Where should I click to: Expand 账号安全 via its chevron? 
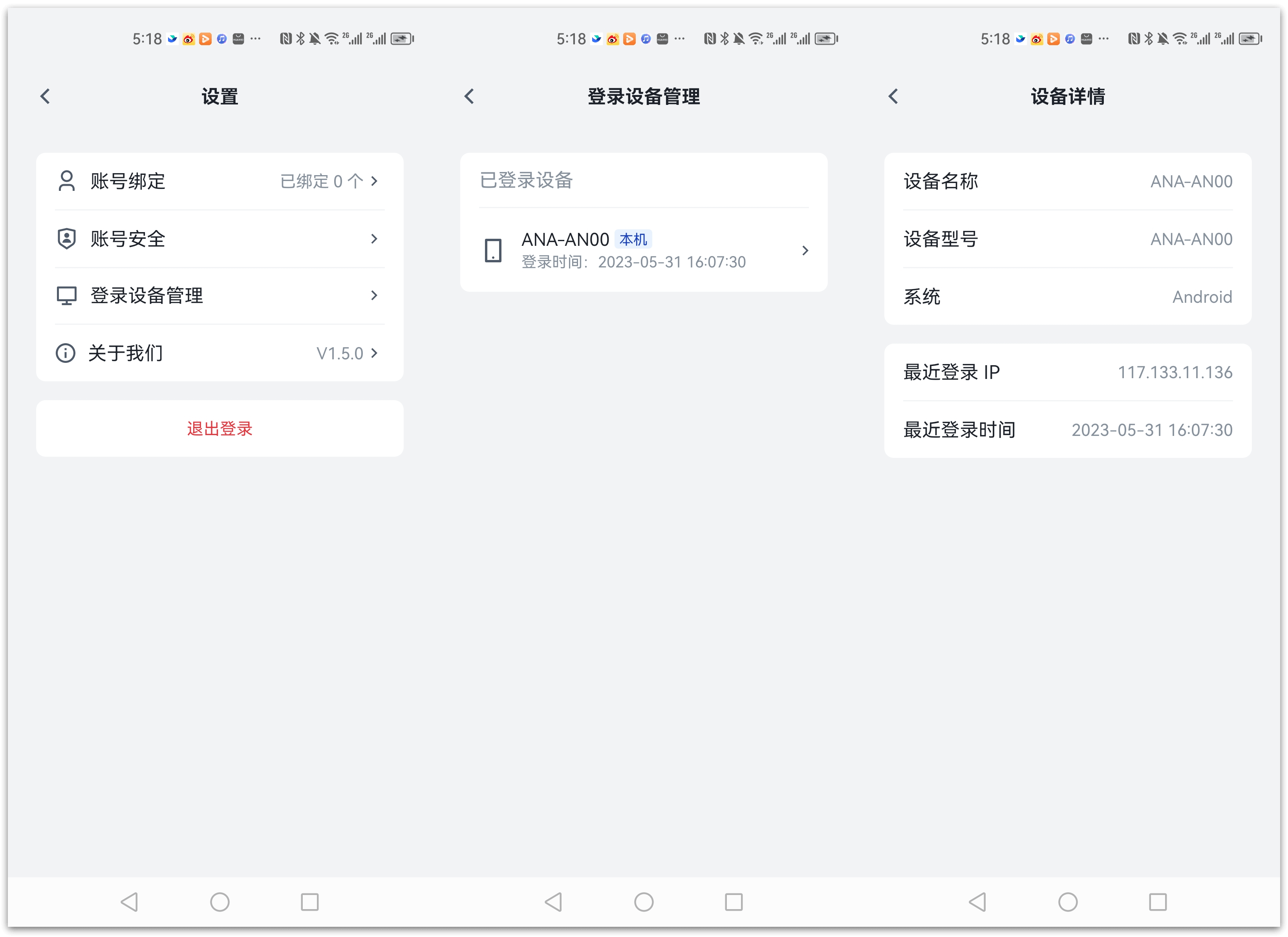(374, 238)
